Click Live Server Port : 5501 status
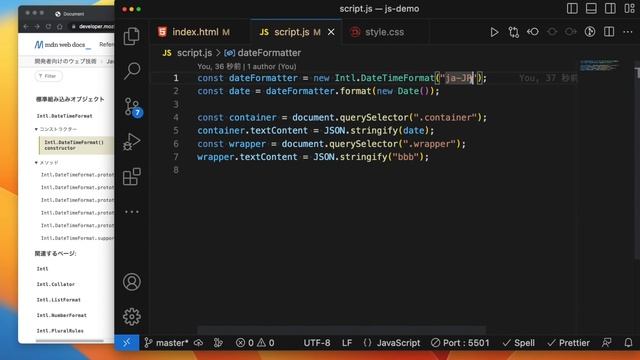This screenshot has height=360, width=640. [460, 343]
